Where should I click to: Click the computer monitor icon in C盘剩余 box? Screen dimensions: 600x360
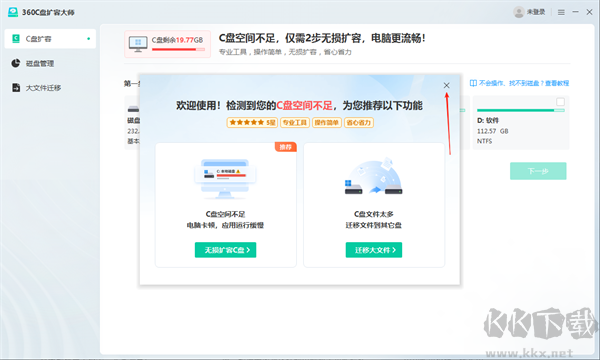click(x=138, y=44)
